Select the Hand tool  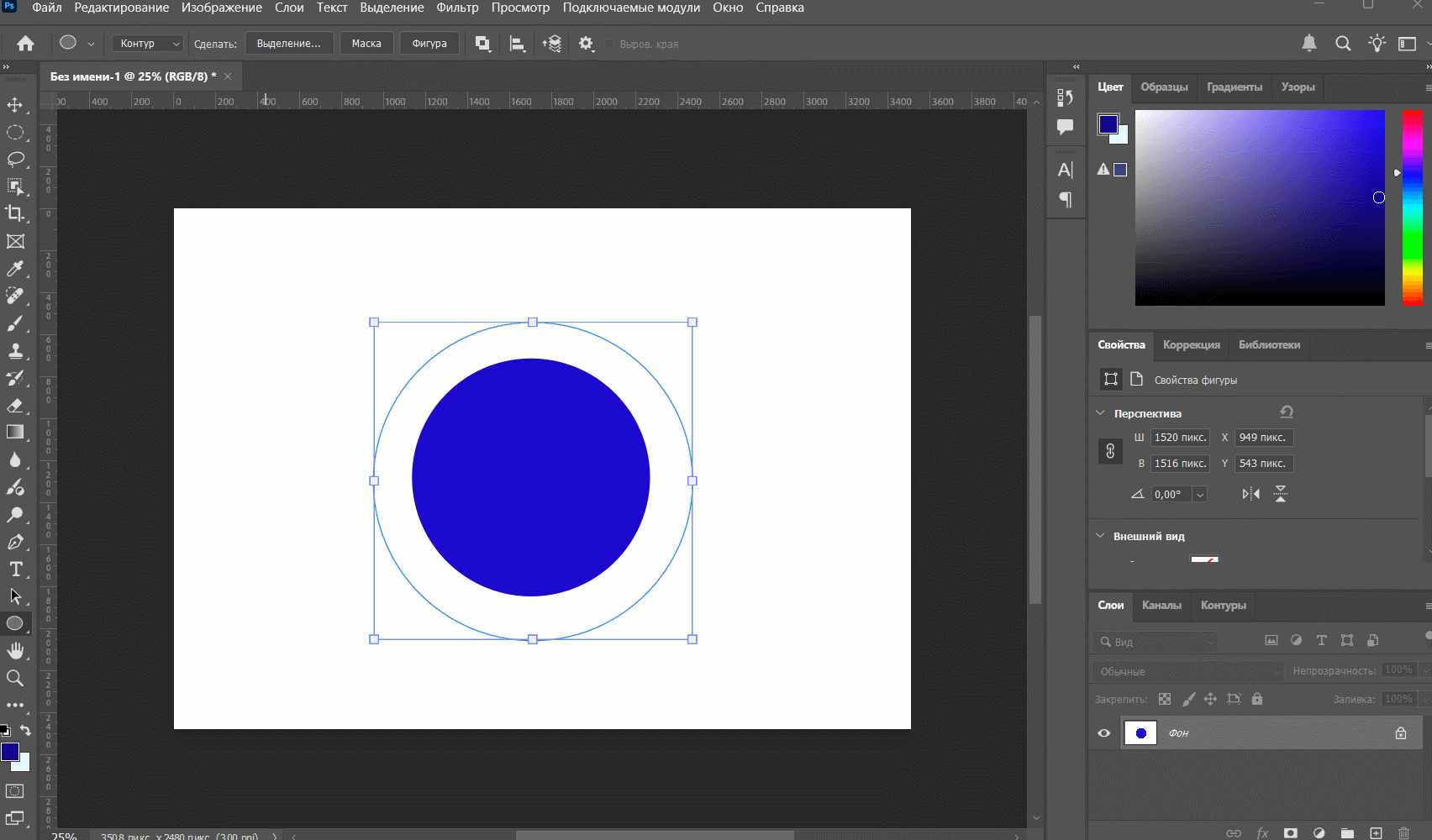click(15, 650)
